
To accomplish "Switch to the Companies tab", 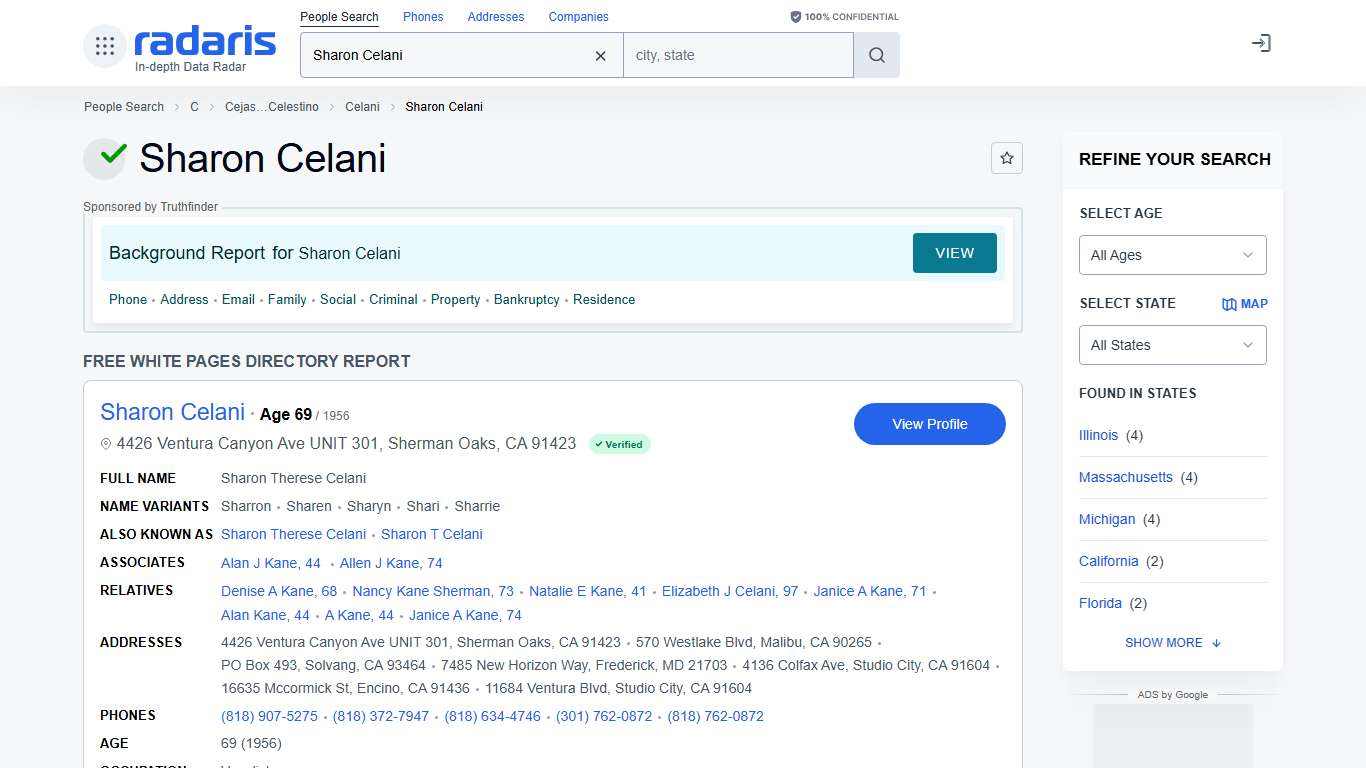I will 578,16.
